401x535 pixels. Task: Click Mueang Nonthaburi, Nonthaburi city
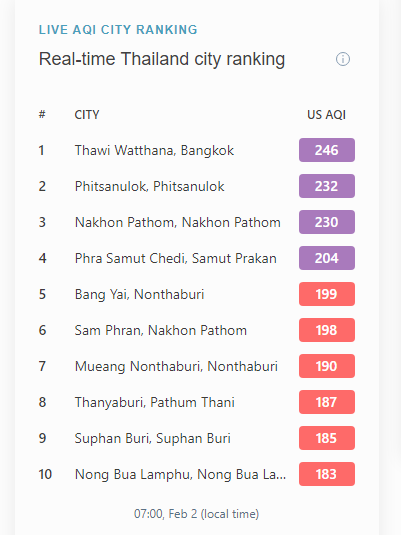pos(176,366)
